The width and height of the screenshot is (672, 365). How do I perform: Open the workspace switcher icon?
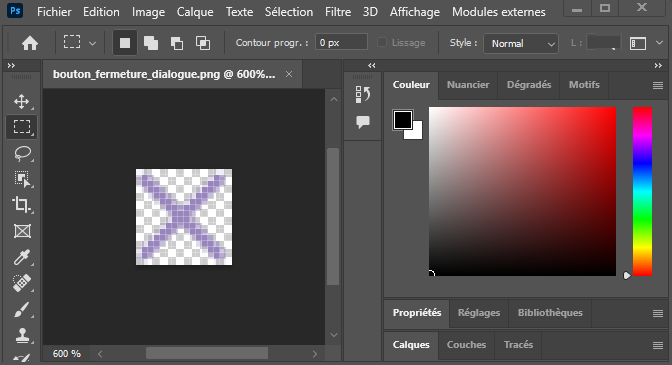pyautogui.click(x=638, y=43)
